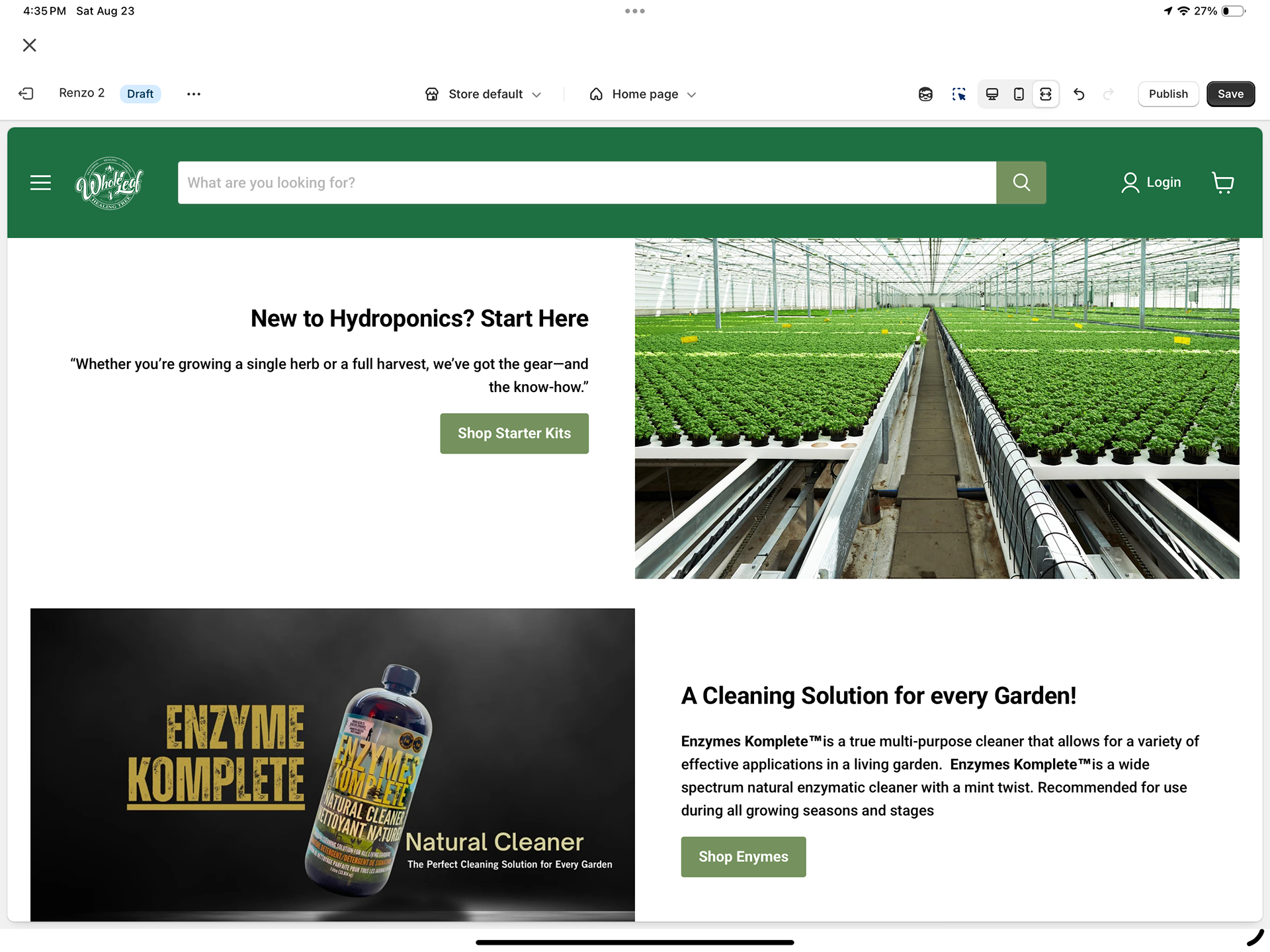
Task: Click the Renzo 2 theme name
Action: point(81,93)
